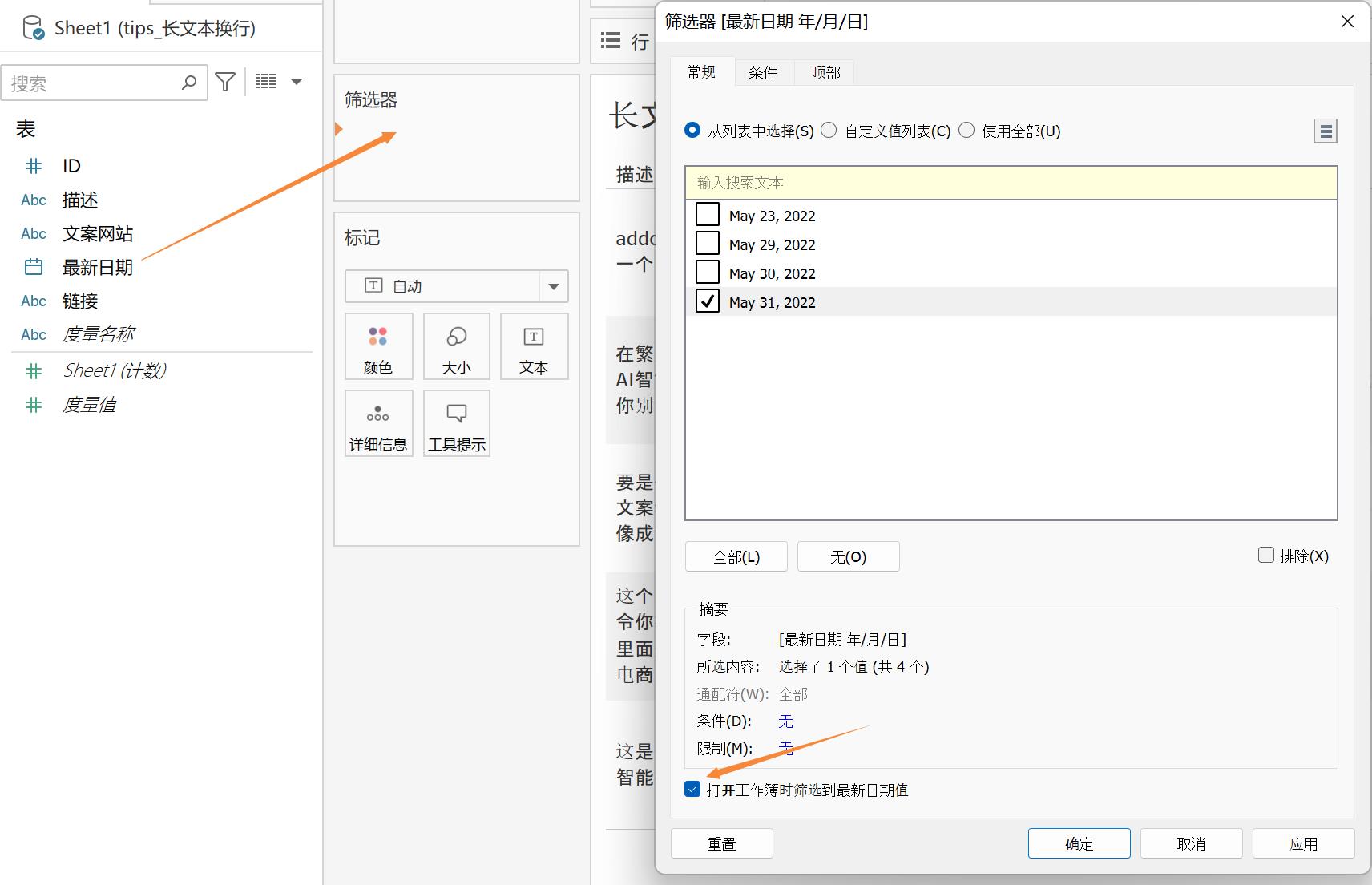Click the 限制(M) 无 link

[785, 749]
